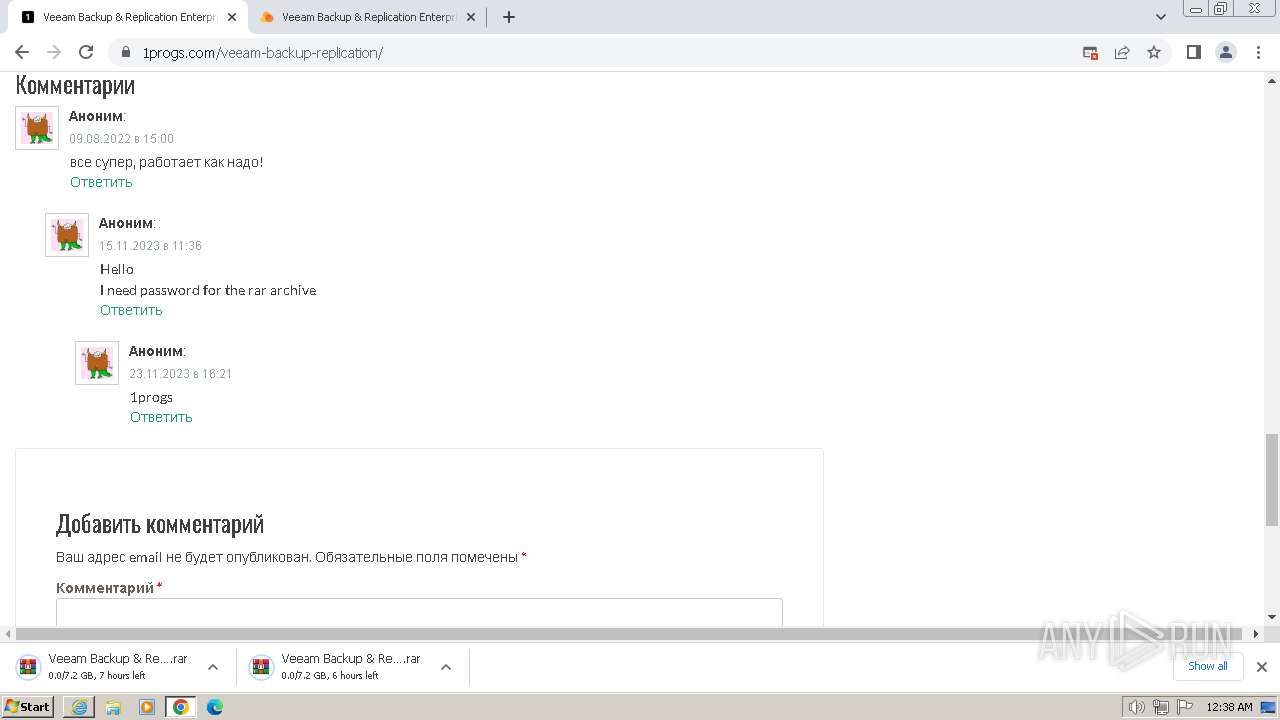Open the volume icon in system tray

tap(1137, 707)
